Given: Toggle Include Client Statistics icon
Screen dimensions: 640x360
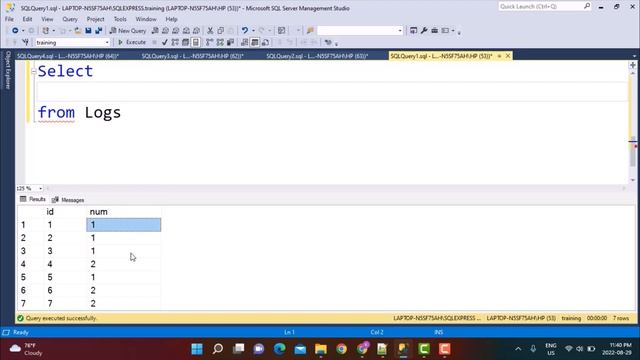Looking at the screenshot, I should coord(230,42).
